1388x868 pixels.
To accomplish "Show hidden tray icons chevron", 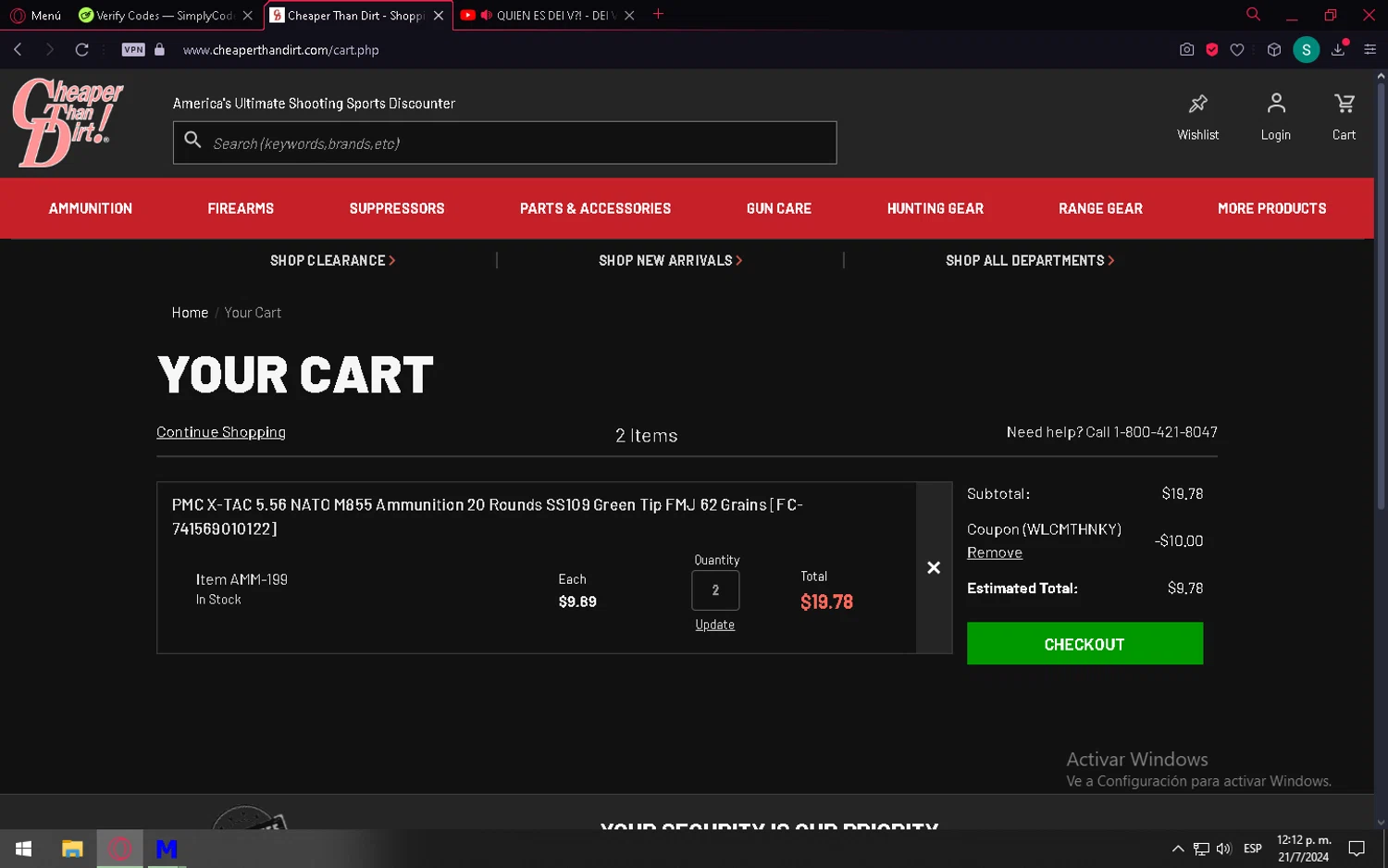I will [x=1178, y=849].
